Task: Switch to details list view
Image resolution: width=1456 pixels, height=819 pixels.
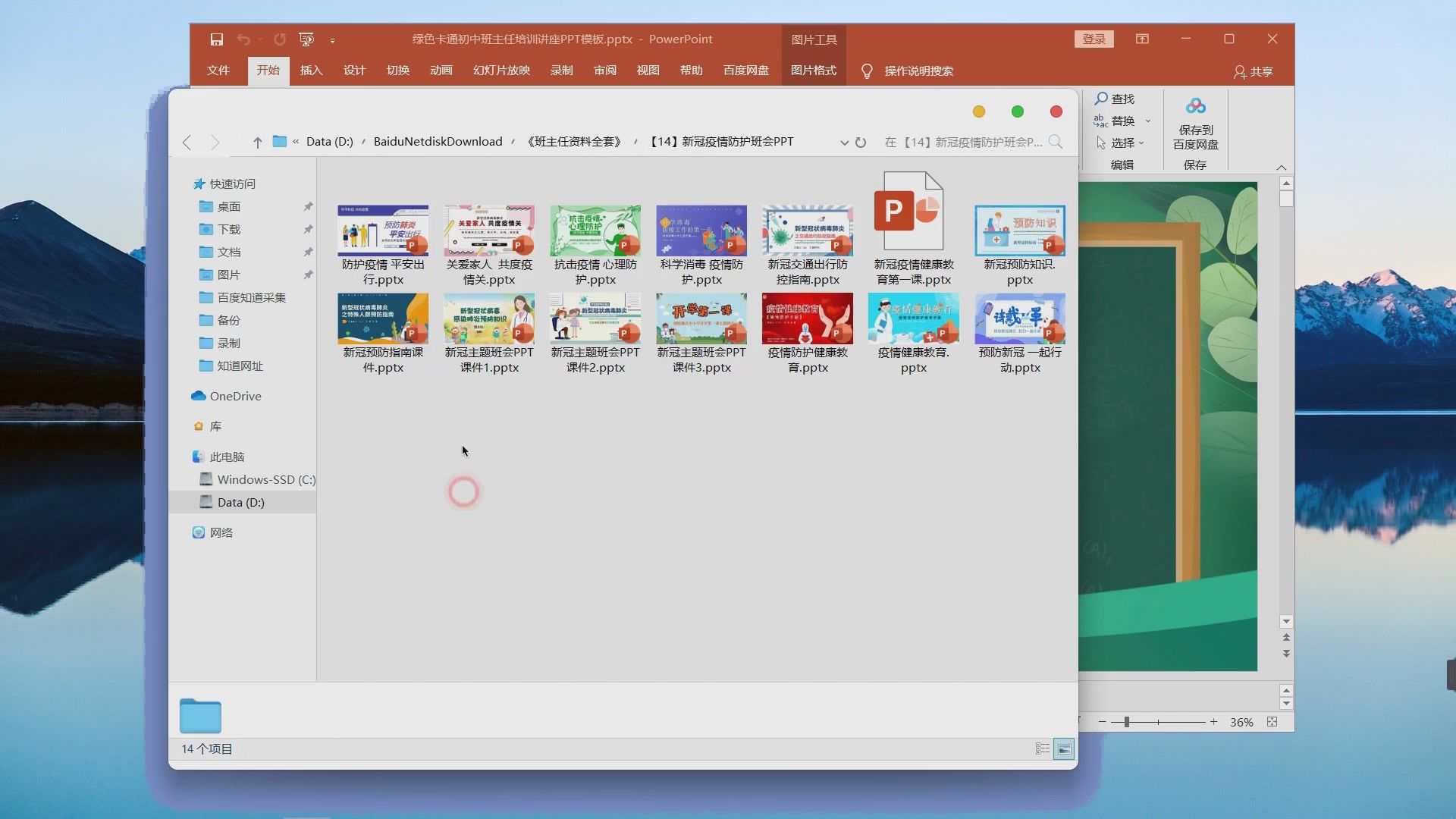Action: [x=1043, y=749]
